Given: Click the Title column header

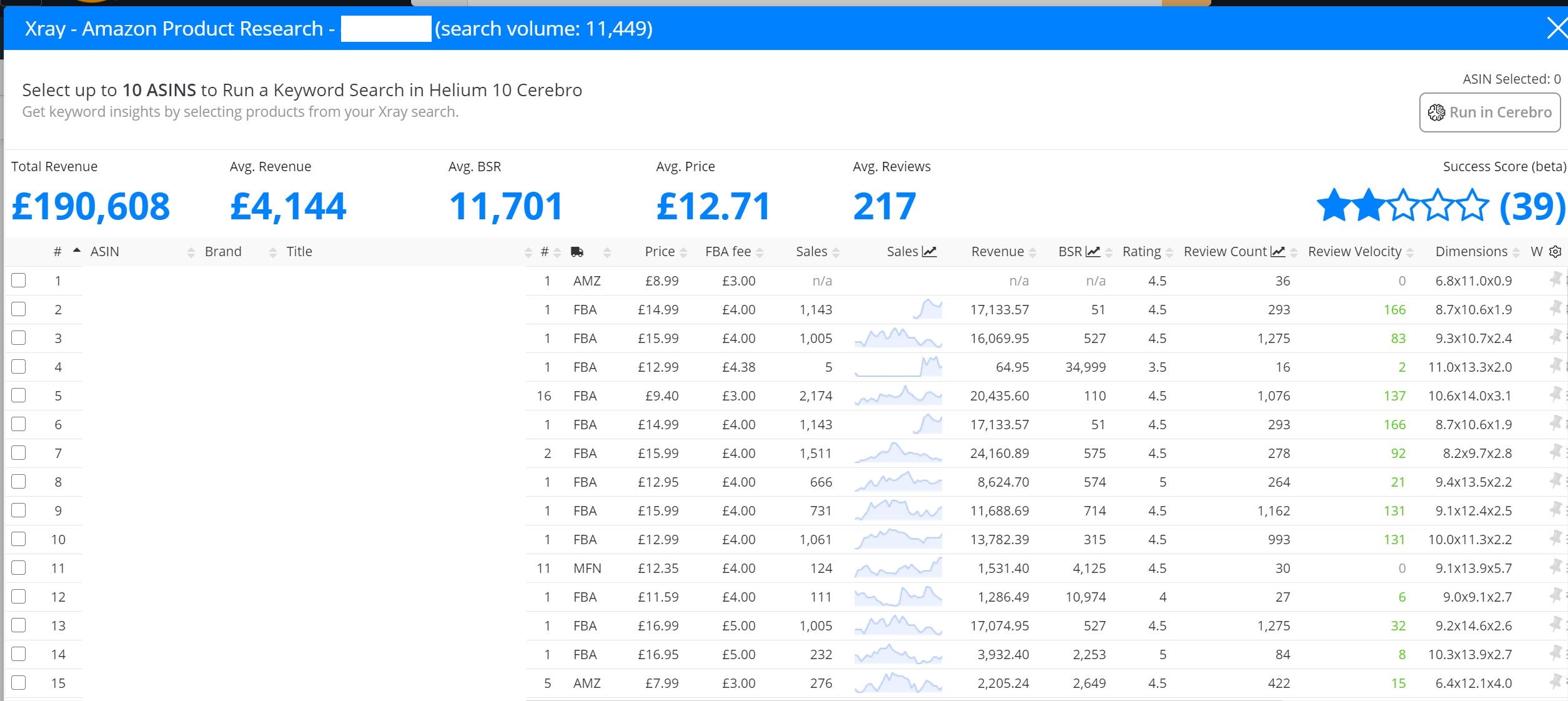Looking at the screenshot, I should (x=299, y=252).
